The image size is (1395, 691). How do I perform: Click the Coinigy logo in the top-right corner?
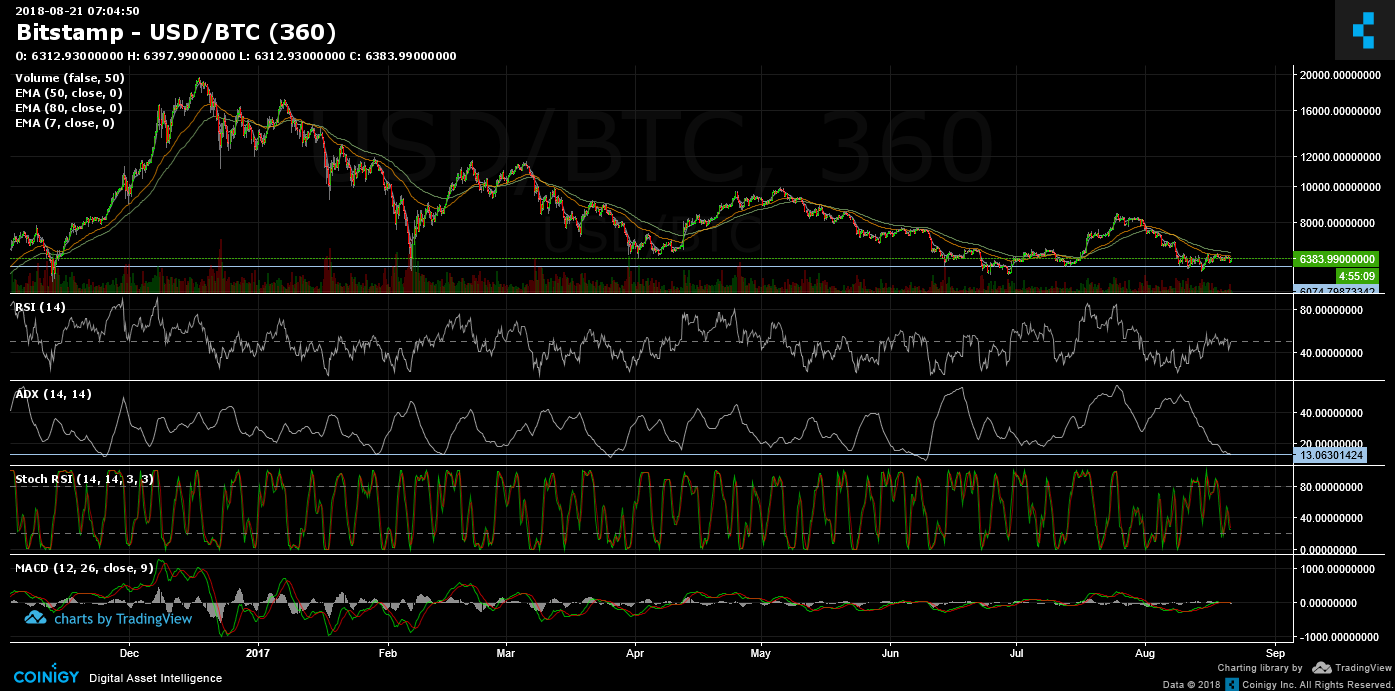click(1363, 31)
